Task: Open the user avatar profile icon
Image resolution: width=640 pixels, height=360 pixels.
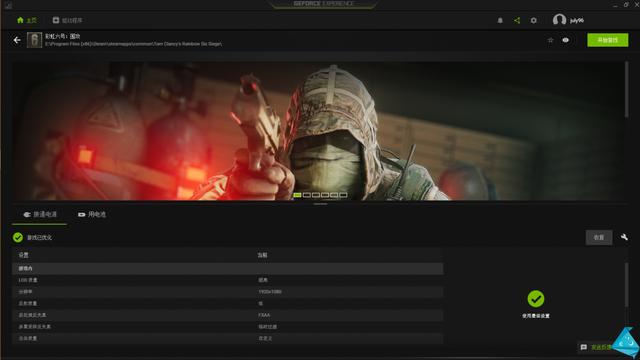Action: coord(559,20)
